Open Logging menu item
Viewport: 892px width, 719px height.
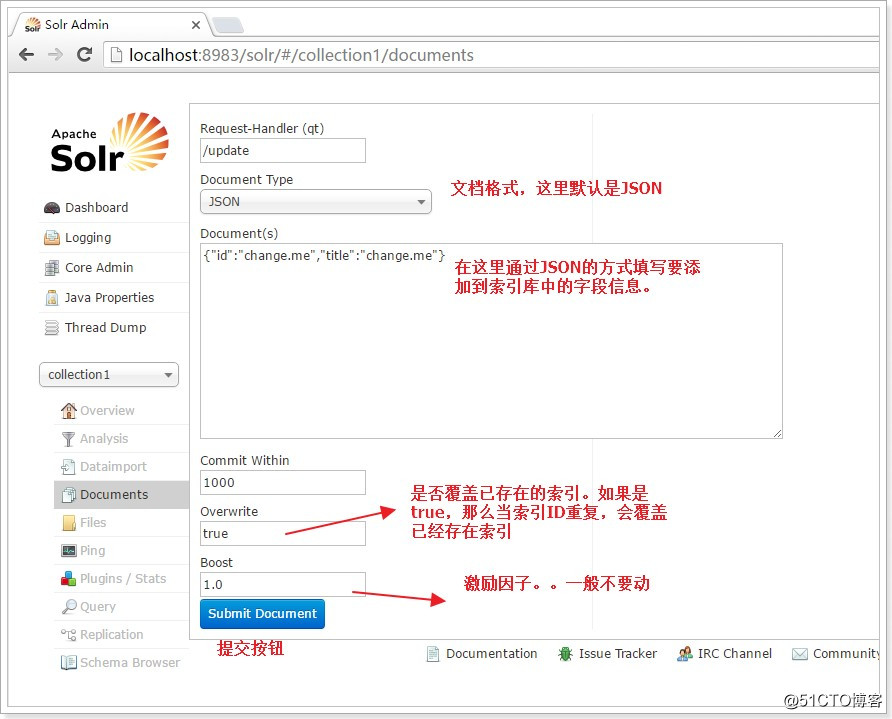pyautogui.click(x=88, y=238)
